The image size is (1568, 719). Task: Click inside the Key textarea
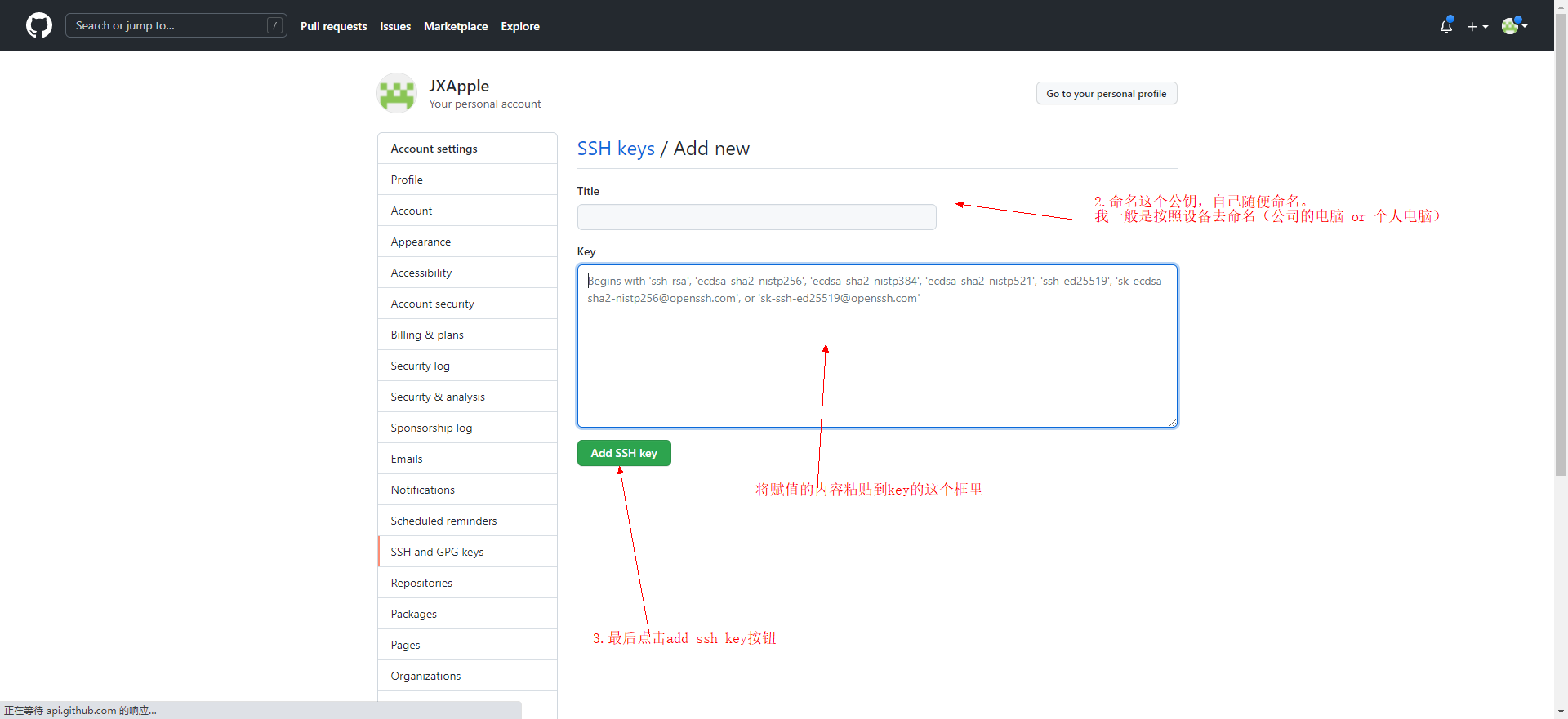tap(877, 346)
